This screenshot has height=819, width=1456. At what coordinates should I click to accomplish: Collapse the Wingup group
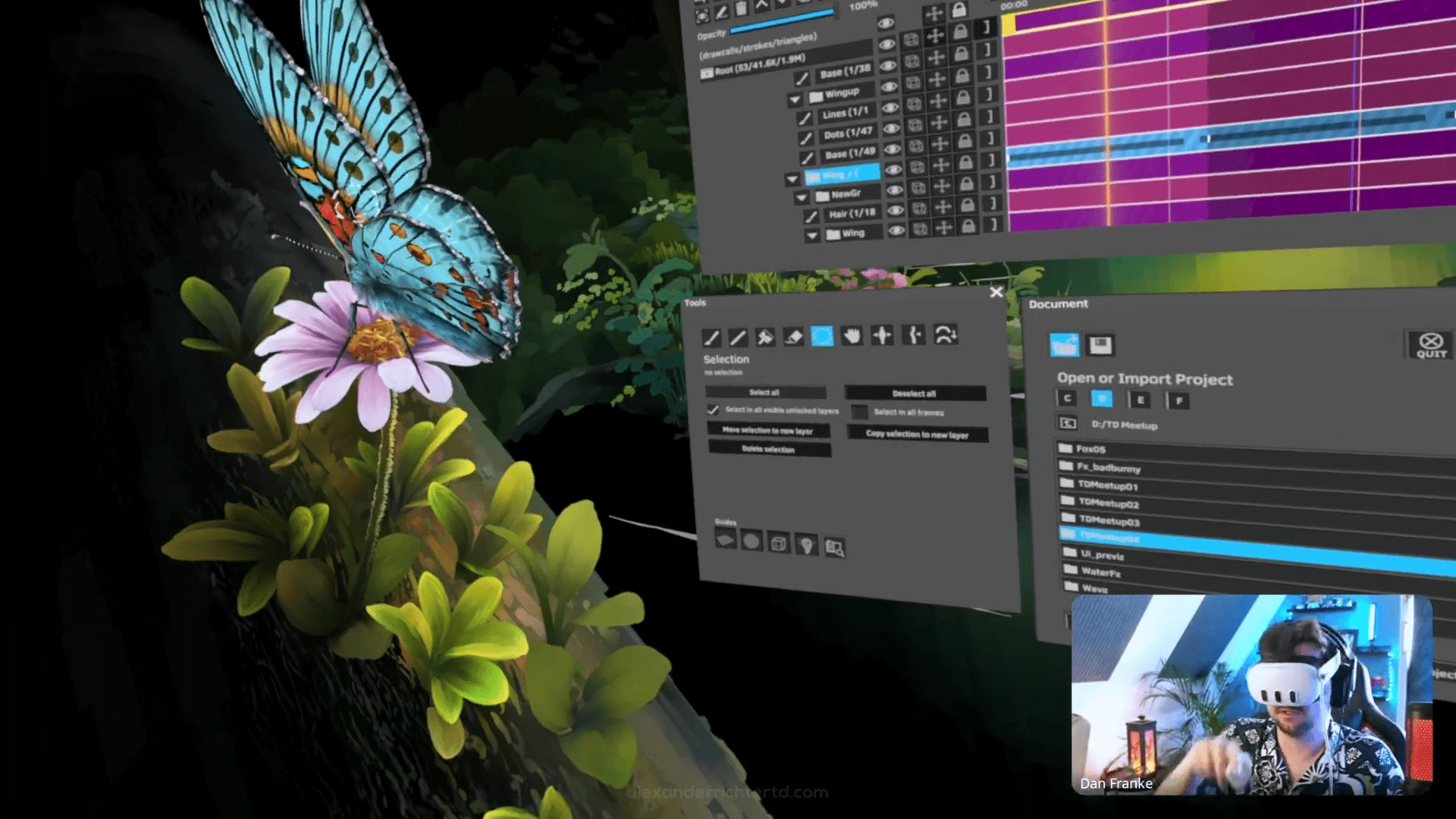click(x=795, y=99)
